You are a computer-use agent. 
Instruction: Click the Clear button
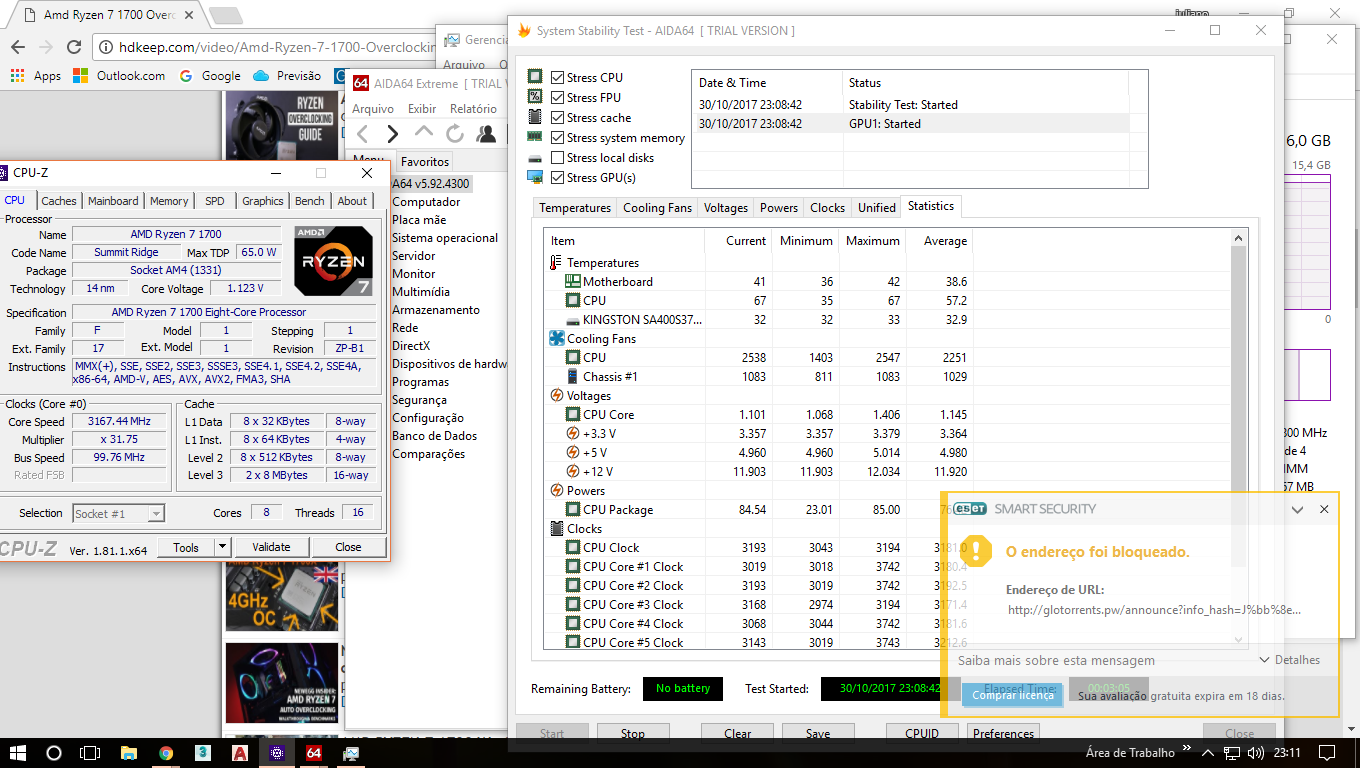[737, 733]
